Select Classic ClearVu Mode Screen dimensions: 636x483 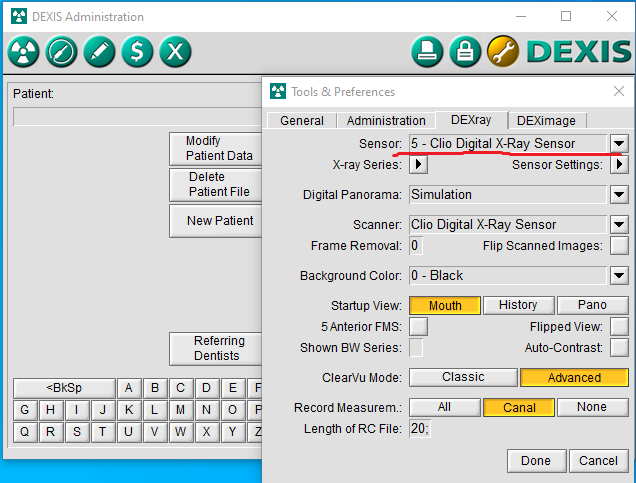(463, 377)
